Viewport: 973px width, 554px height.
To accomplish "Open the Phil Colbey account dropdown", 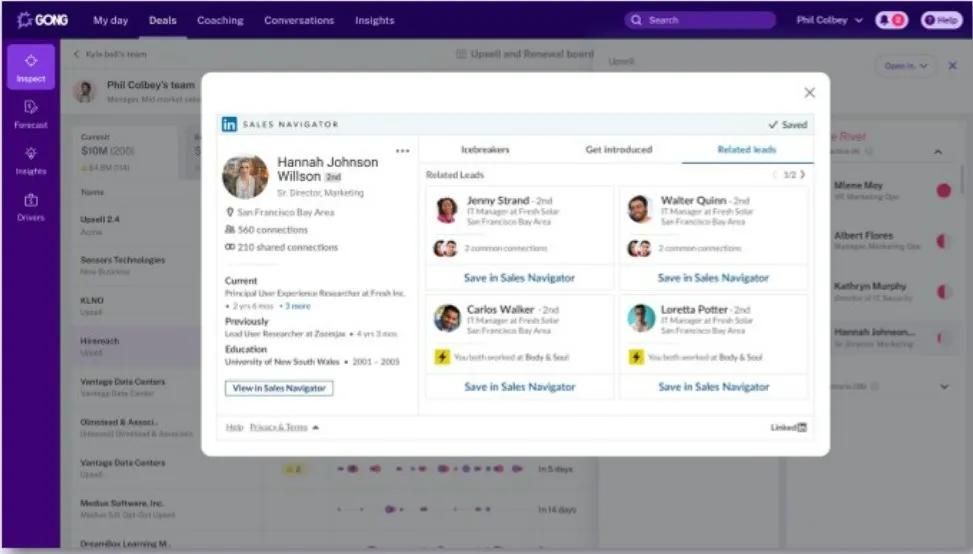I will pos(829,20).
